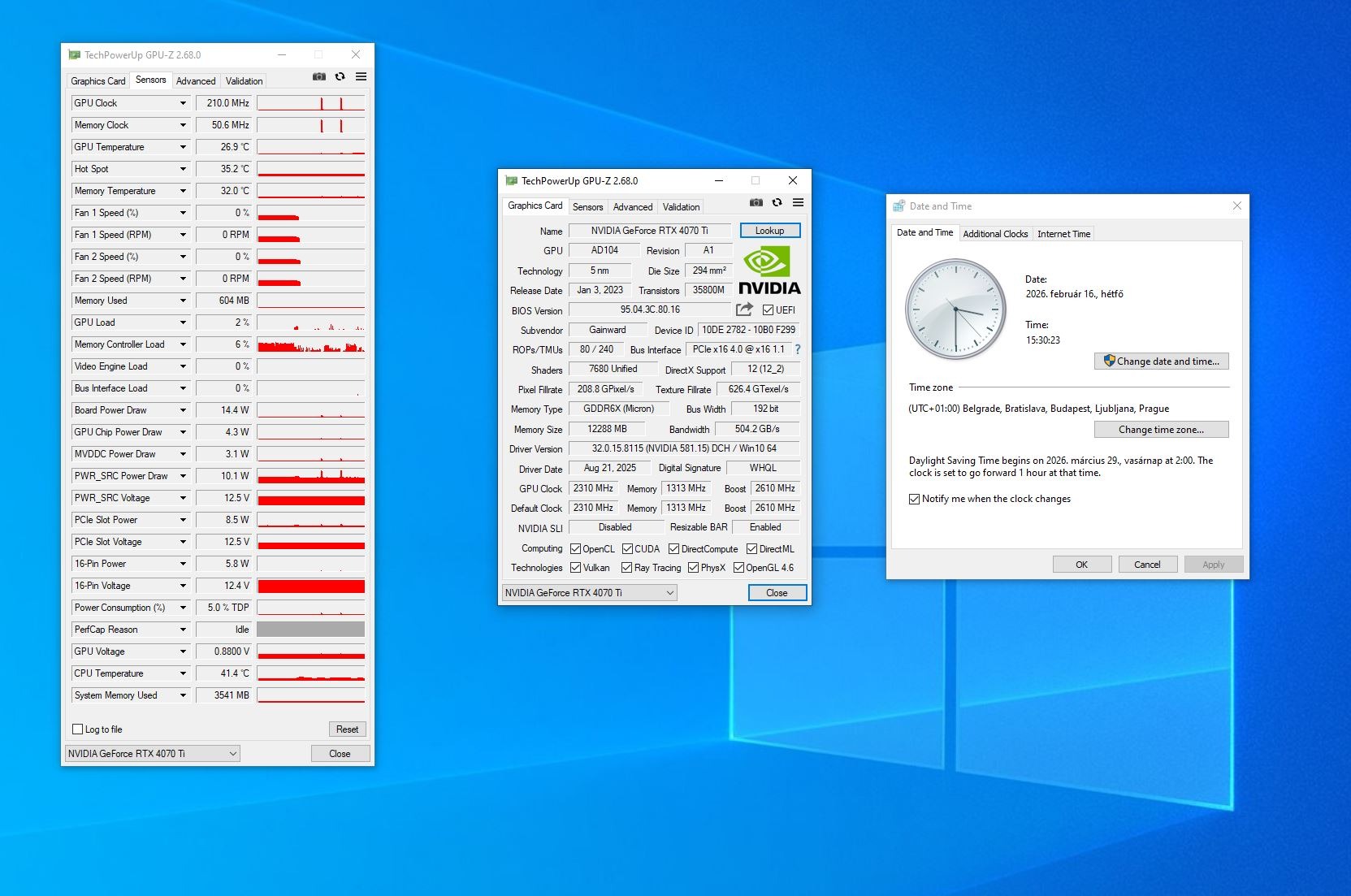Click the Lookup button
The width and height of the screenshot is (1351, 896).
coord(769,231)
